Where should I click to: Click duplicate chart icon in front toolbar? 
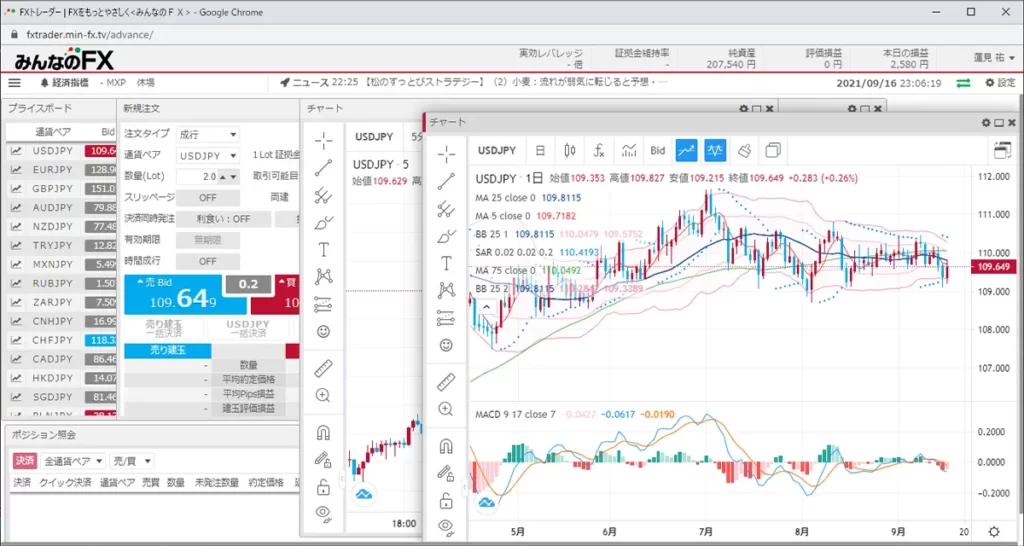click(773, 151)
